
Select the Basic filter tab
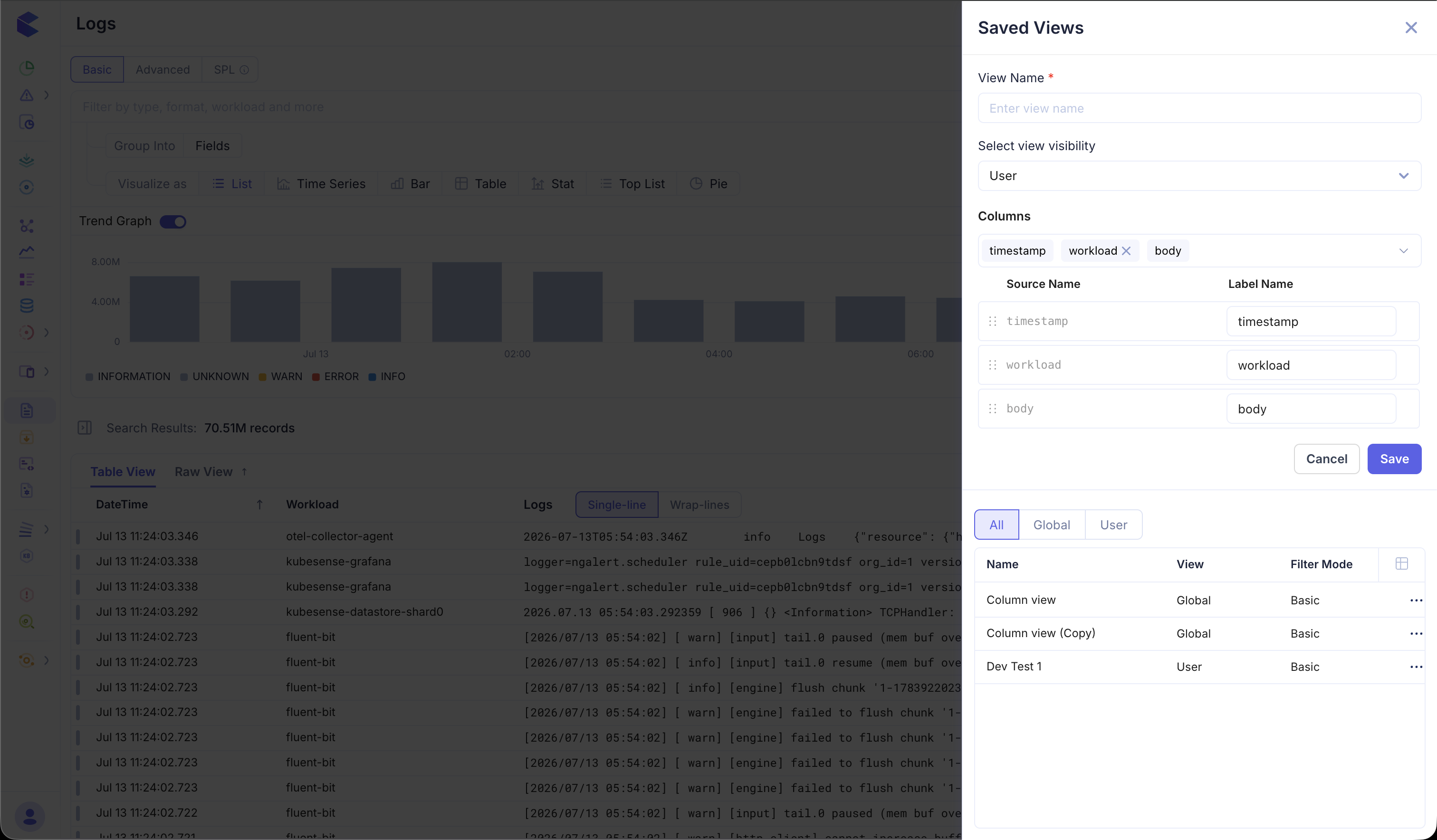tap(97, 69)
